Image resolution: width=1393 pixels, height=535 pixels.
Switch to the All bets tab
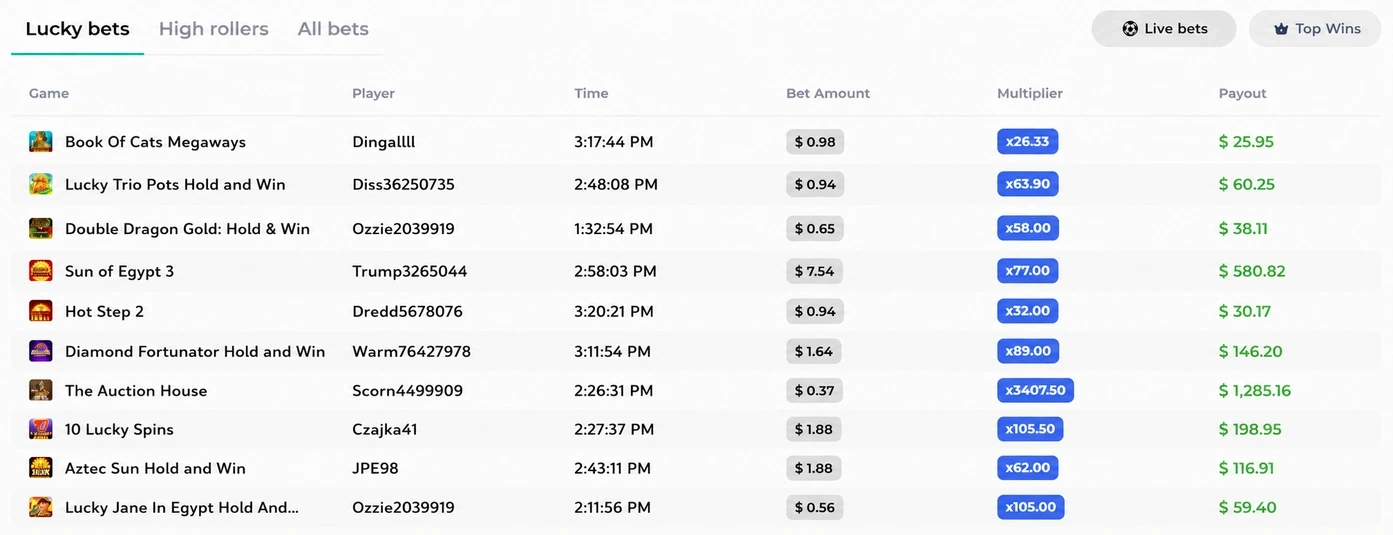(333, 29)
